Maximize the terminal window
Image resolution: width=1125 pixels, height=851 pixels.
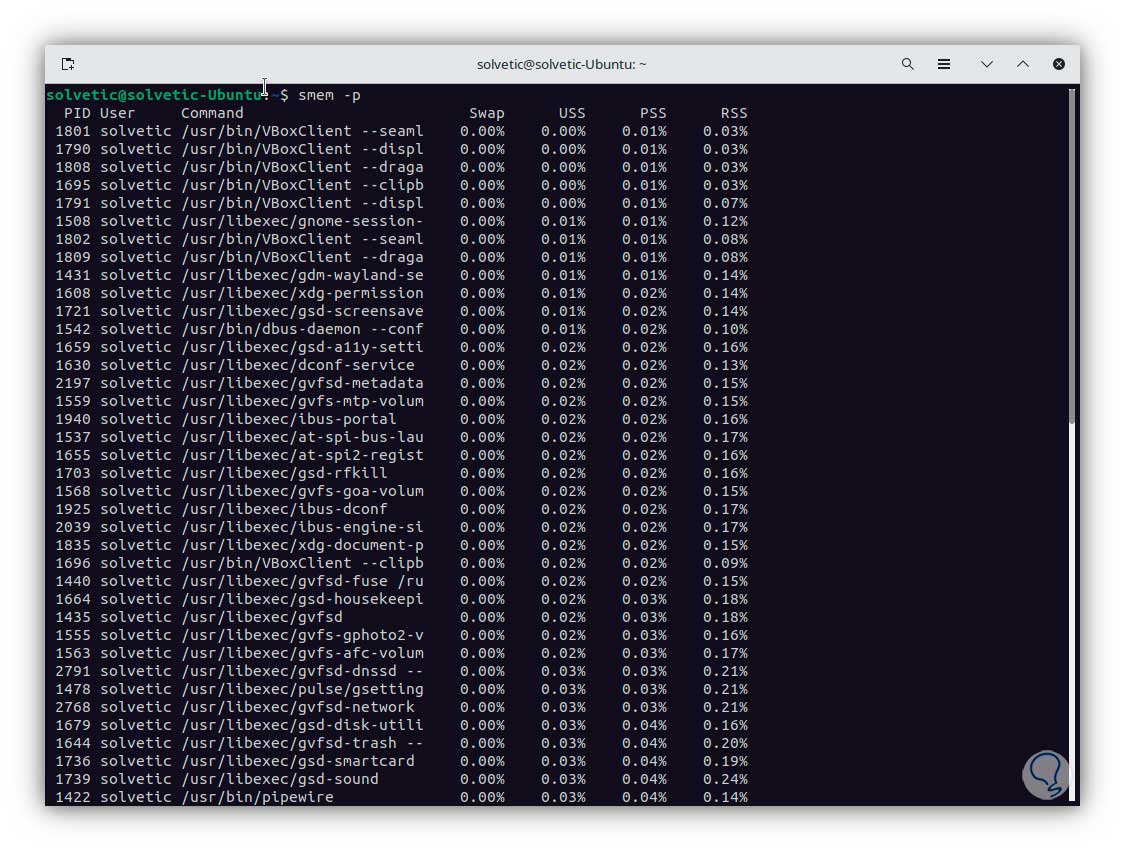click(1022, 64)
